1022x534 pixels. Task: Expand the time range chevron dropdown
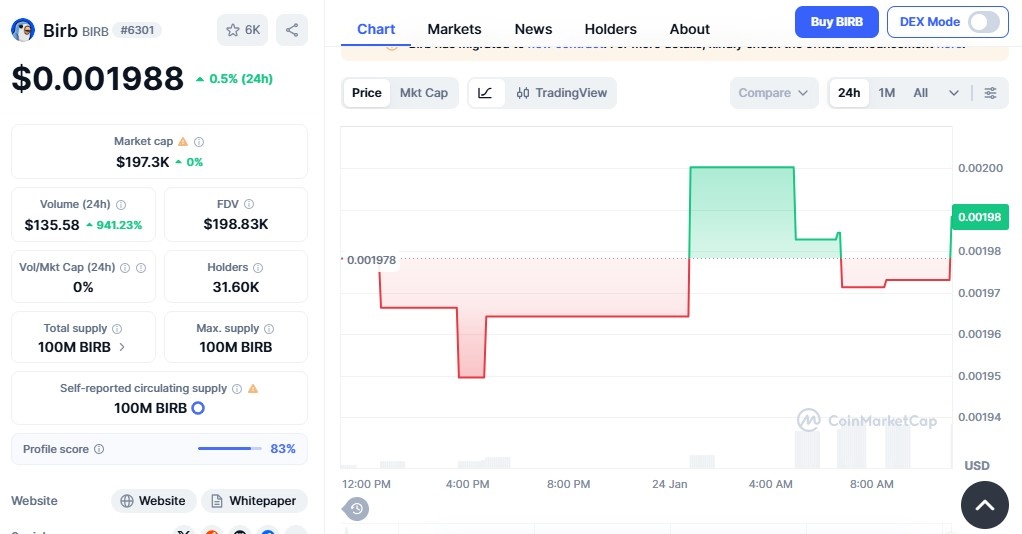(x=953, y=93)
